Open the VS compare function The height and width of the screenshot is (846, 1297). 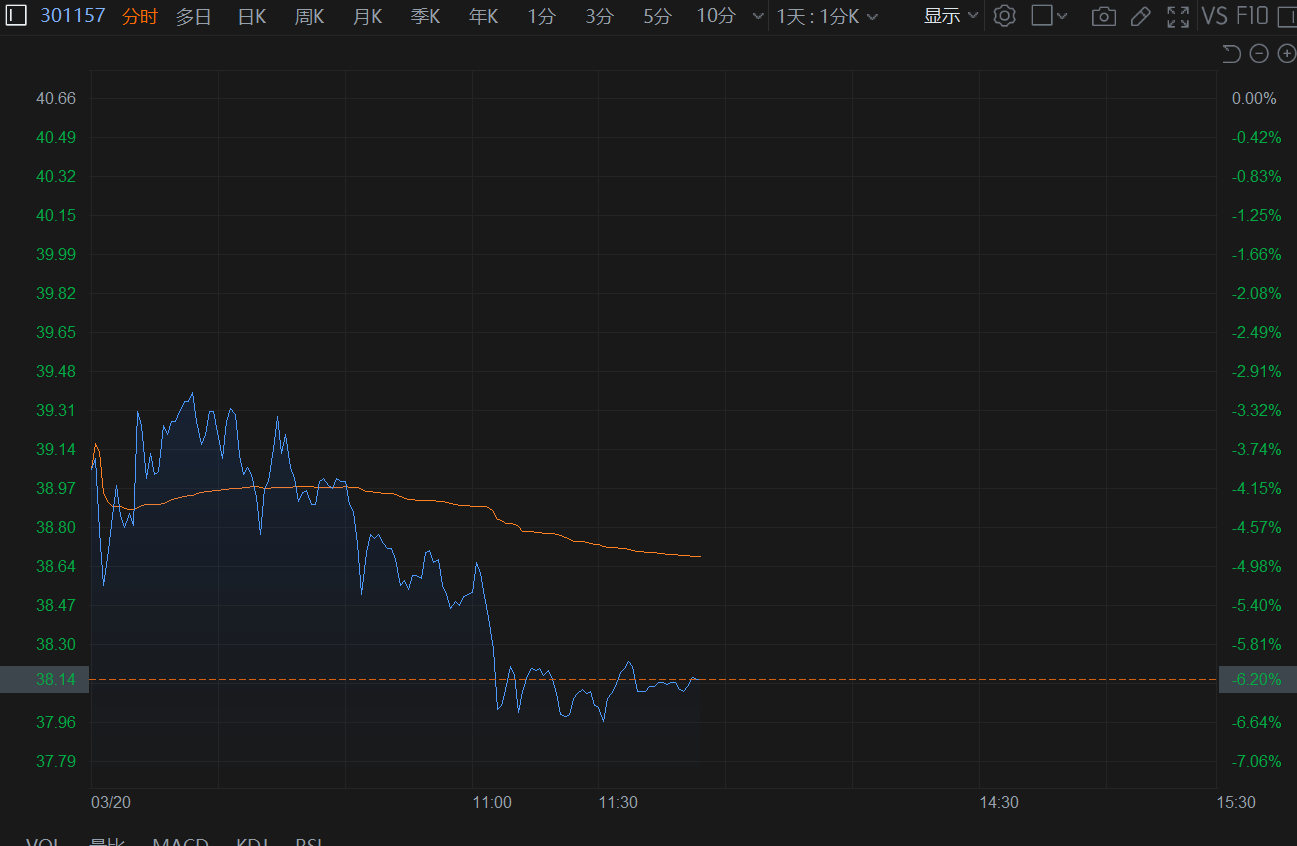[x=1214, y=16]
